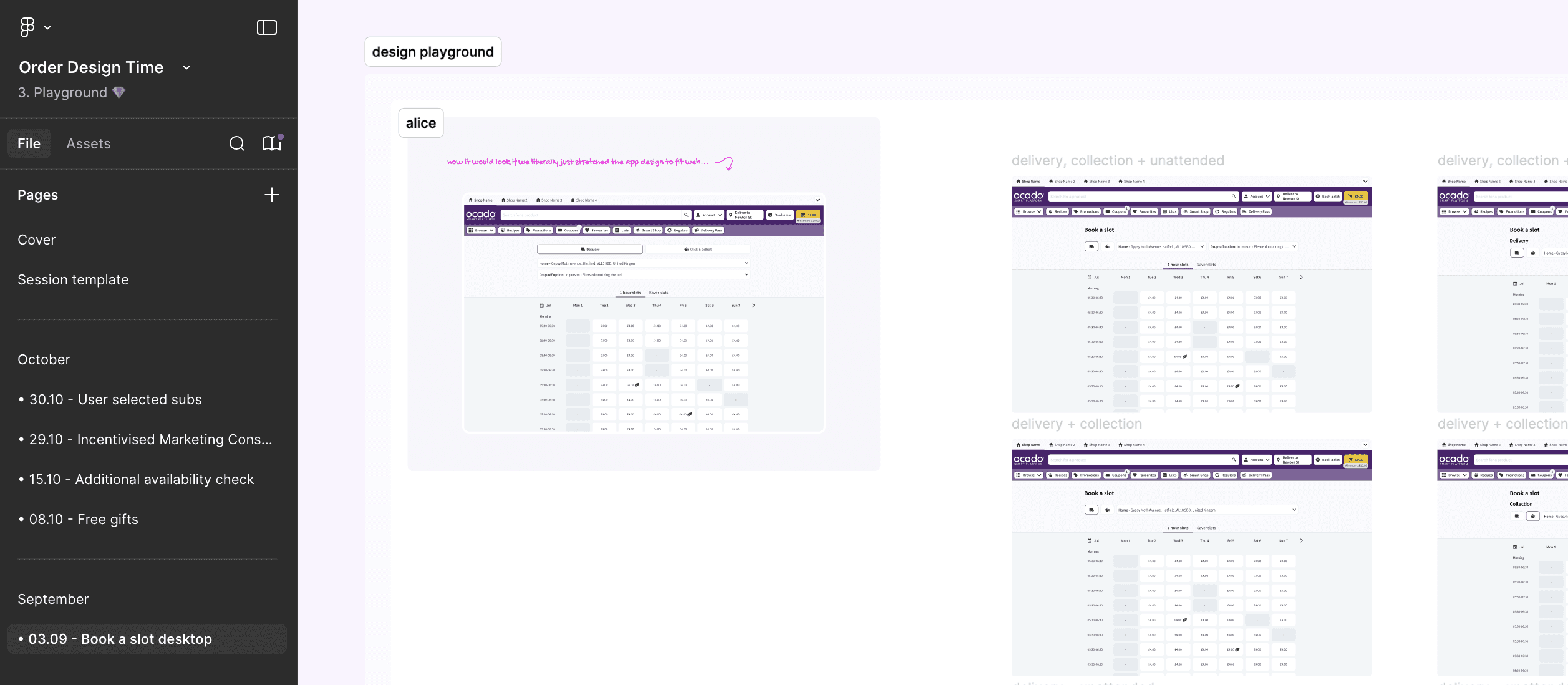Select the File tab
The height and width of the screenshot is (685, 1568).
point(29,143)
